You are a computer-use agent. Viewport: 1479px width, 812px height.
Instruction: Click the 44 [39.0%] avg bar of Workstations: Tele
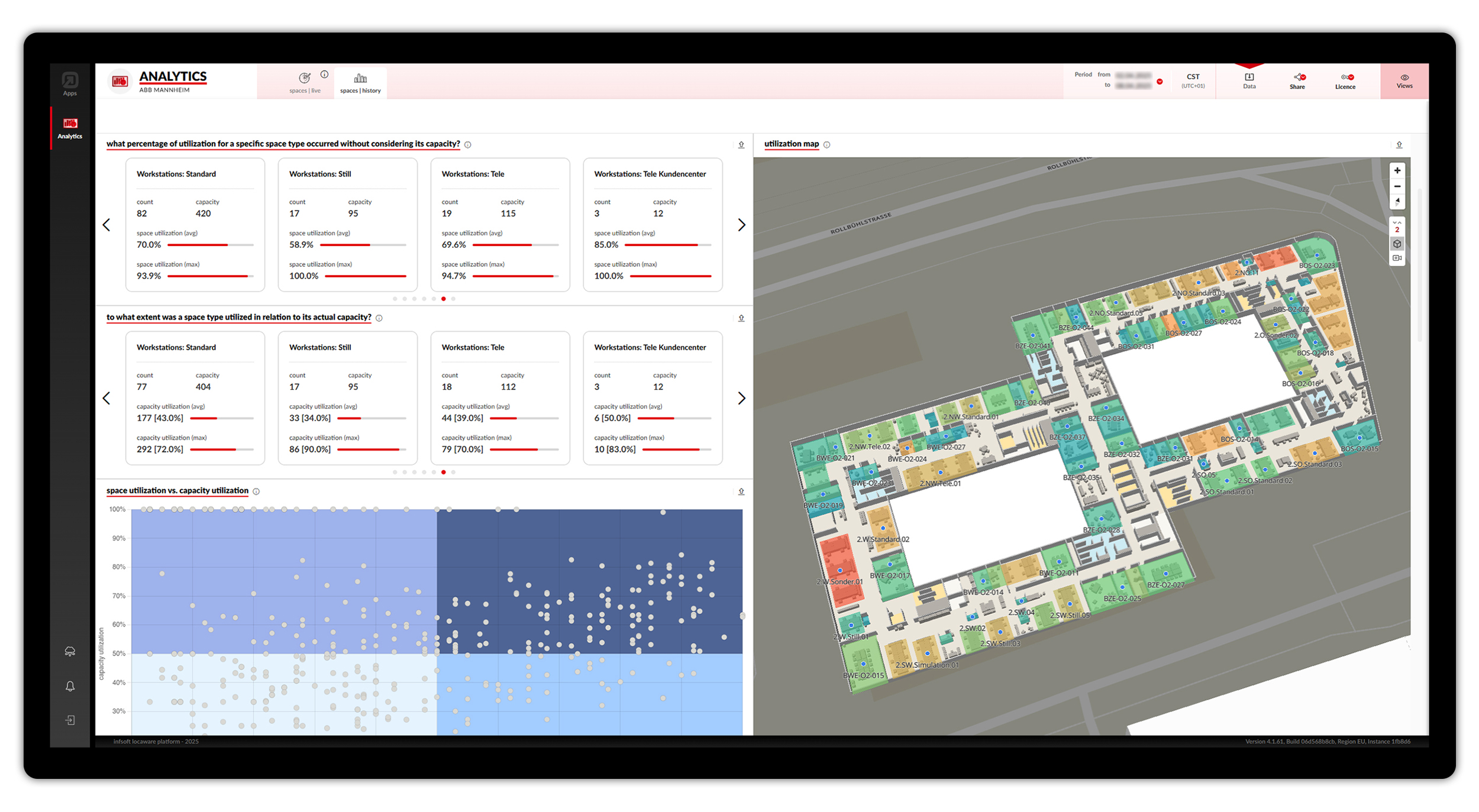point(524,418)
